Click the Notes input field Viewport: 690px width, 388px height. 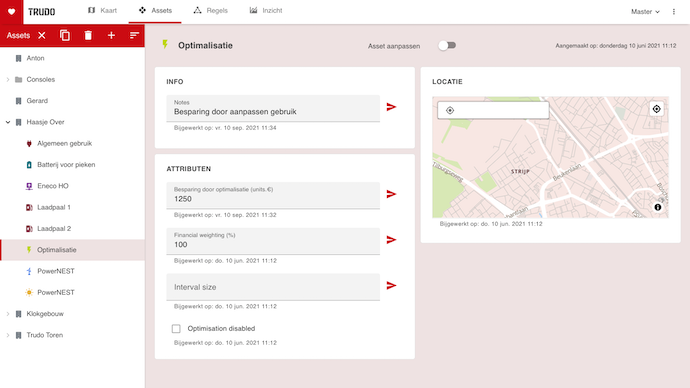(273, 108)
